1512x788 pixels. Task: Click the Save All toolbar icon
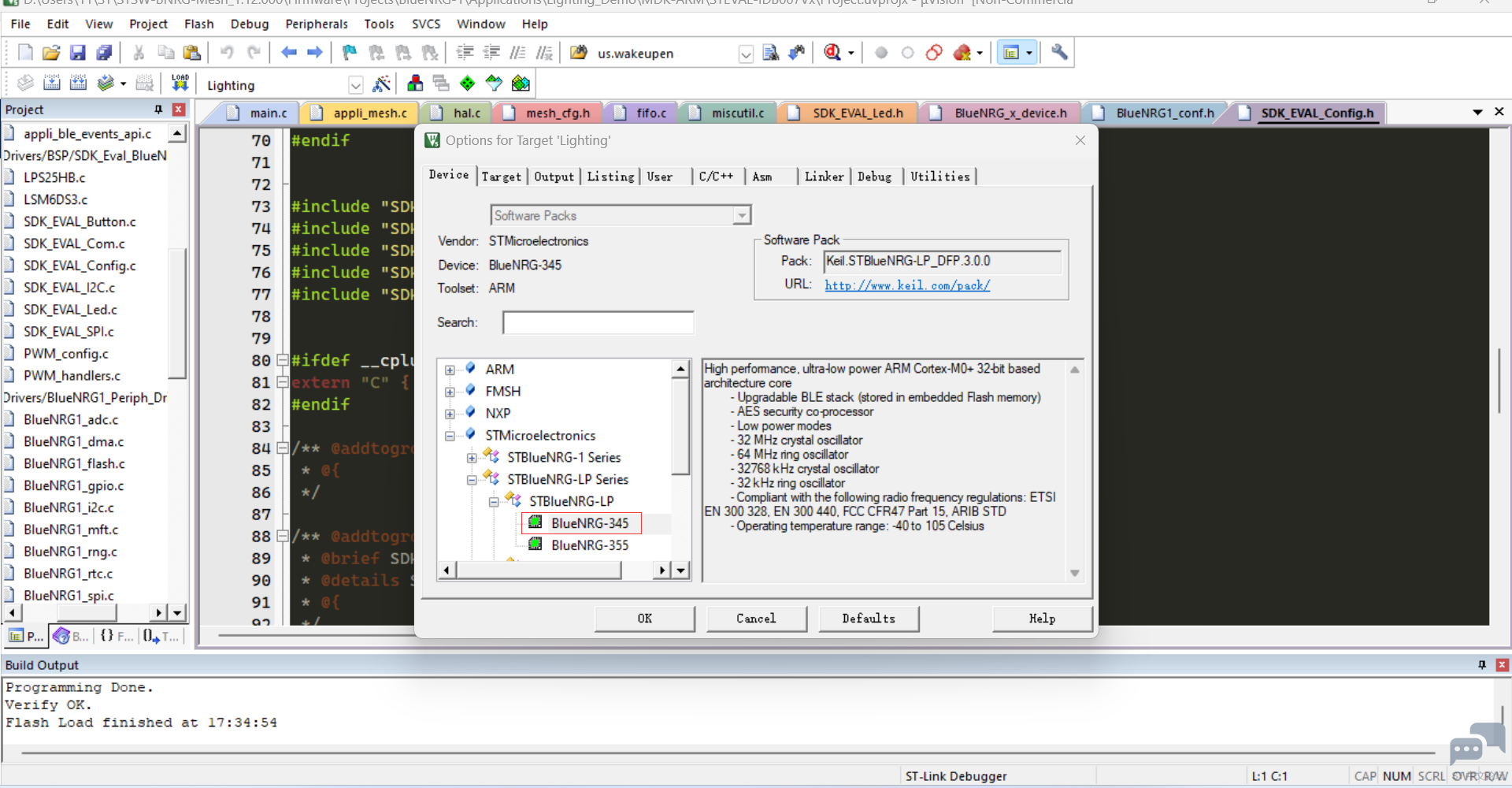coord(104,53)
